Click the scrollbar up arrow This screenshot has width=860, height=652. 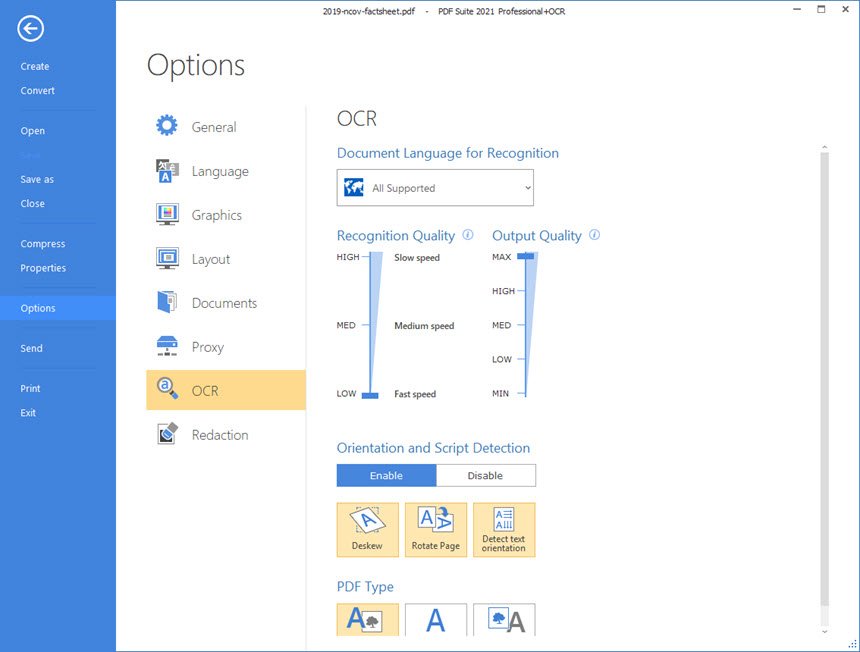[824, 148]
